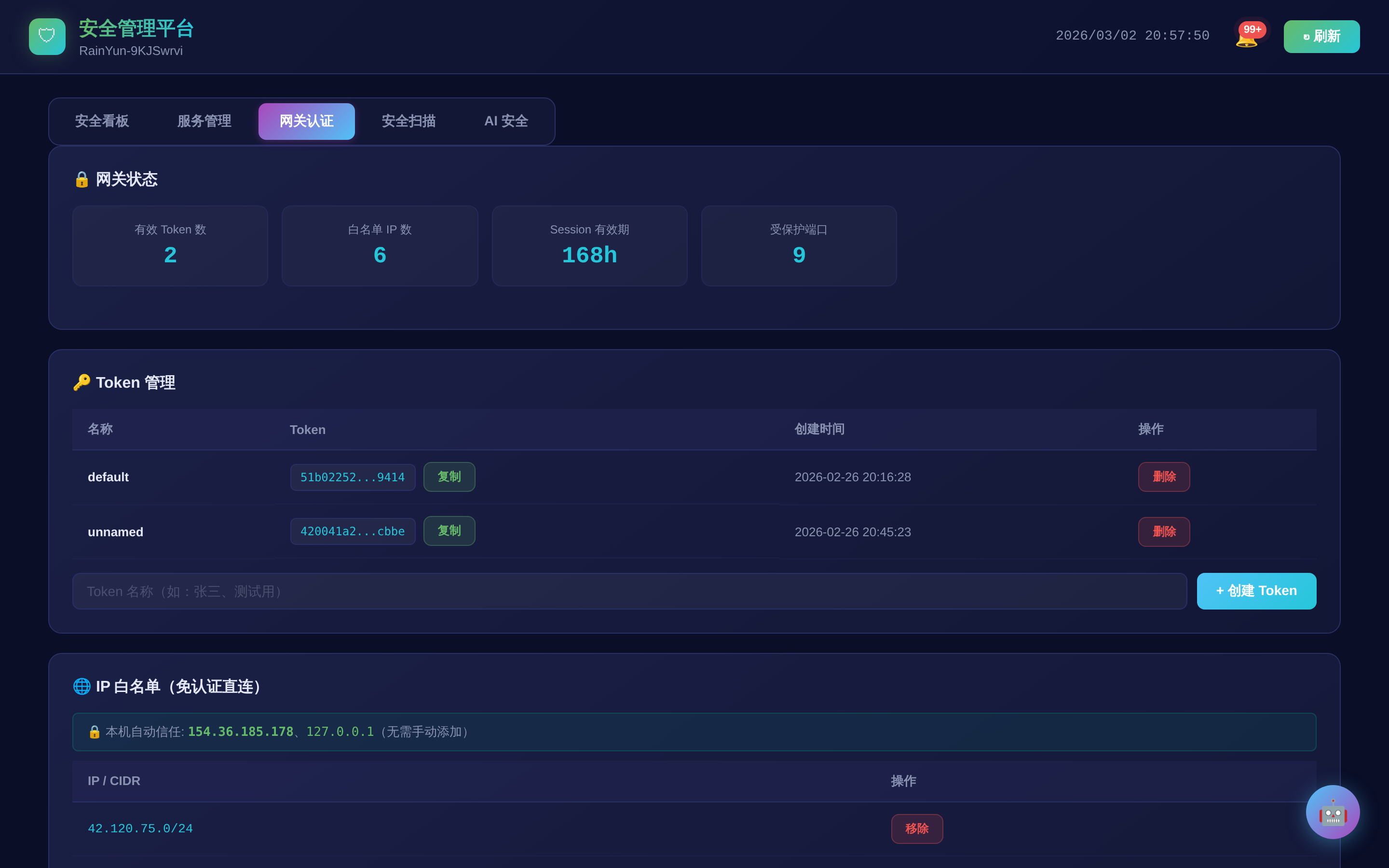This screenshot has height=868, width=1389.
Task: Delete the default token
Action: pyautogui.click(x=1163, y=477)
